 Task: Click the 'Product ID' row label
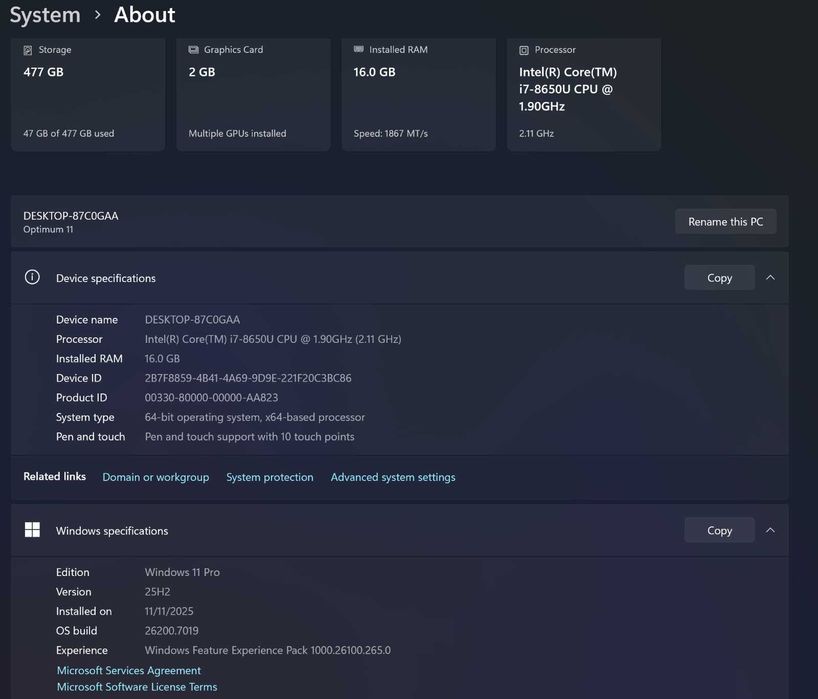point(81,397)
